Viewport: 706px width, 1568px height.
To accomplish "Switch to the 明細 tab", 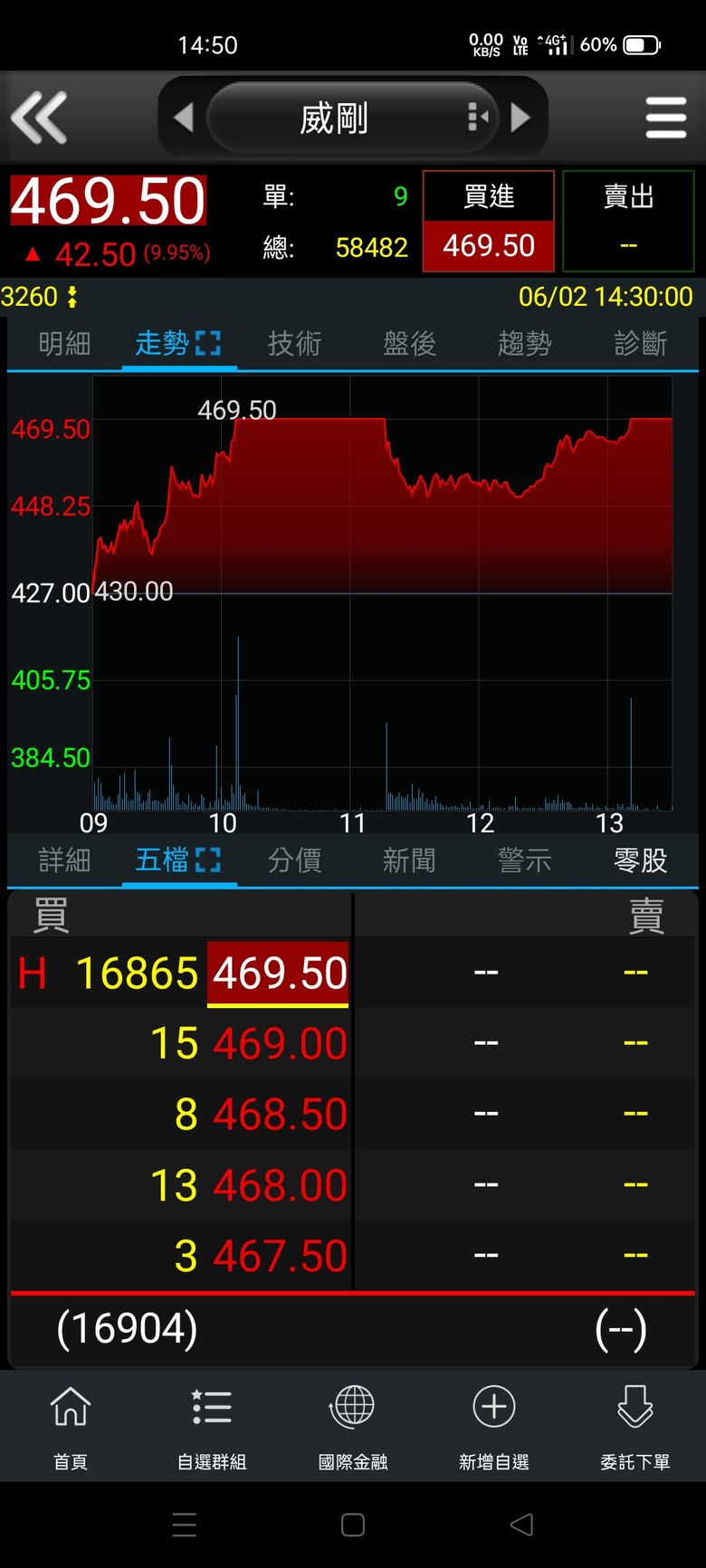I will point(64,344).
